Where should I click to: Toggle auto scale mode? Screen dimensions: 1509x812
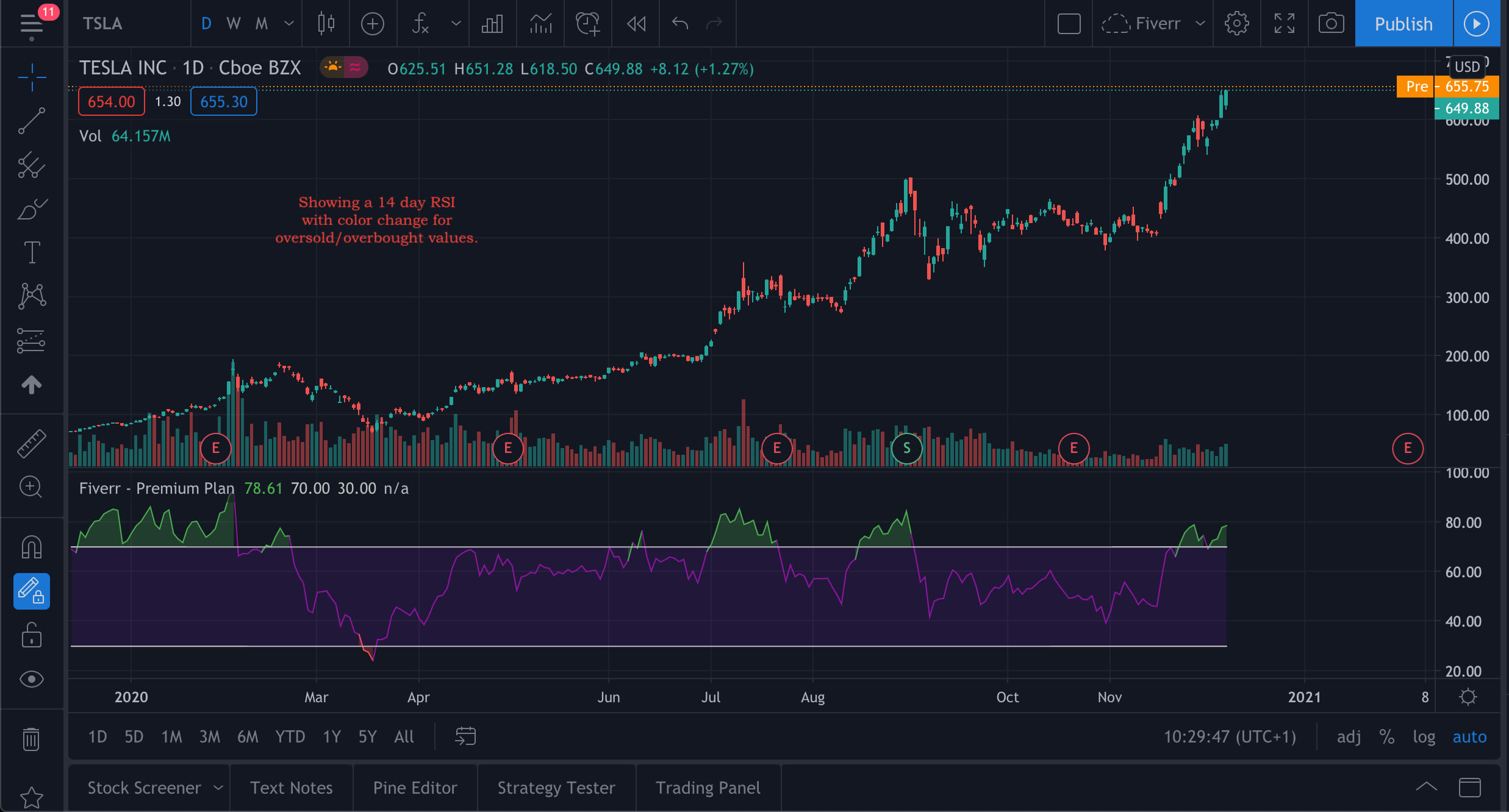1469,737
